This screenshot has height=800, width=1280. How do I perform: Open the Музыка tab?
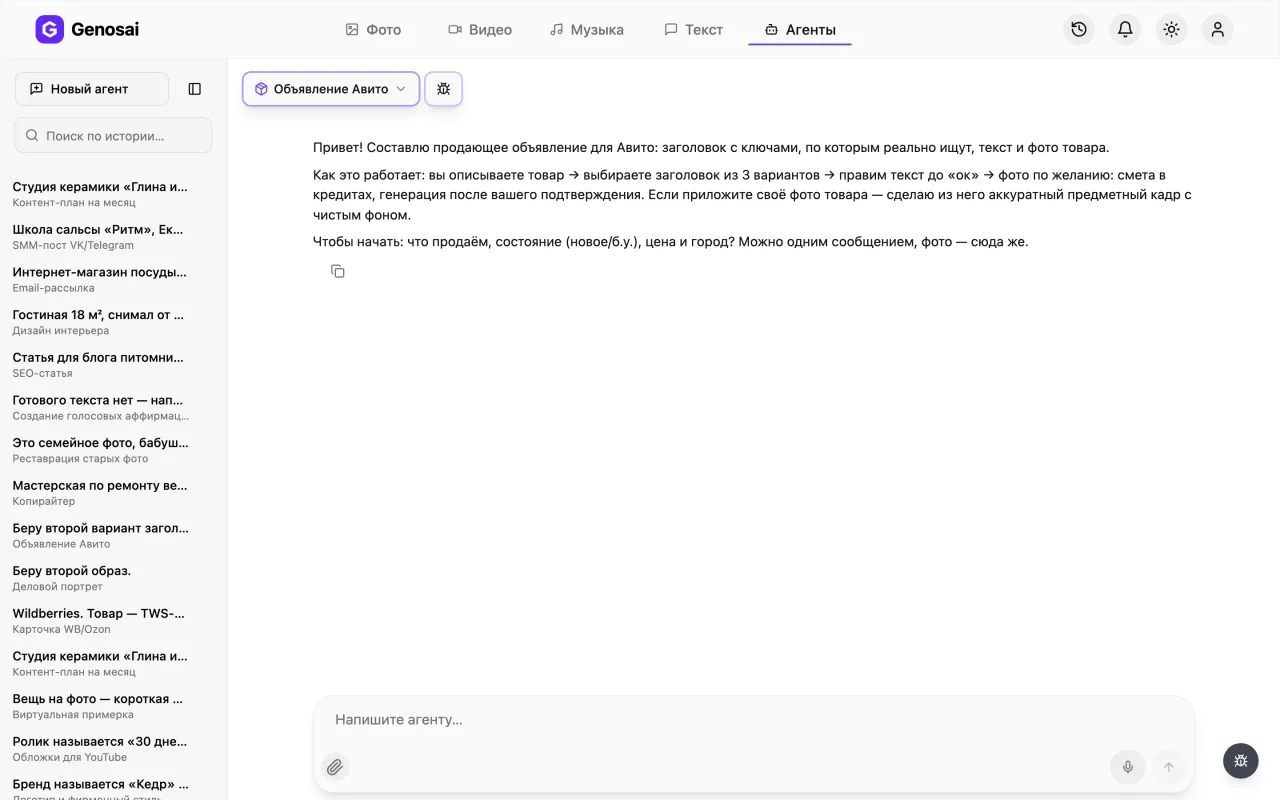587,30
